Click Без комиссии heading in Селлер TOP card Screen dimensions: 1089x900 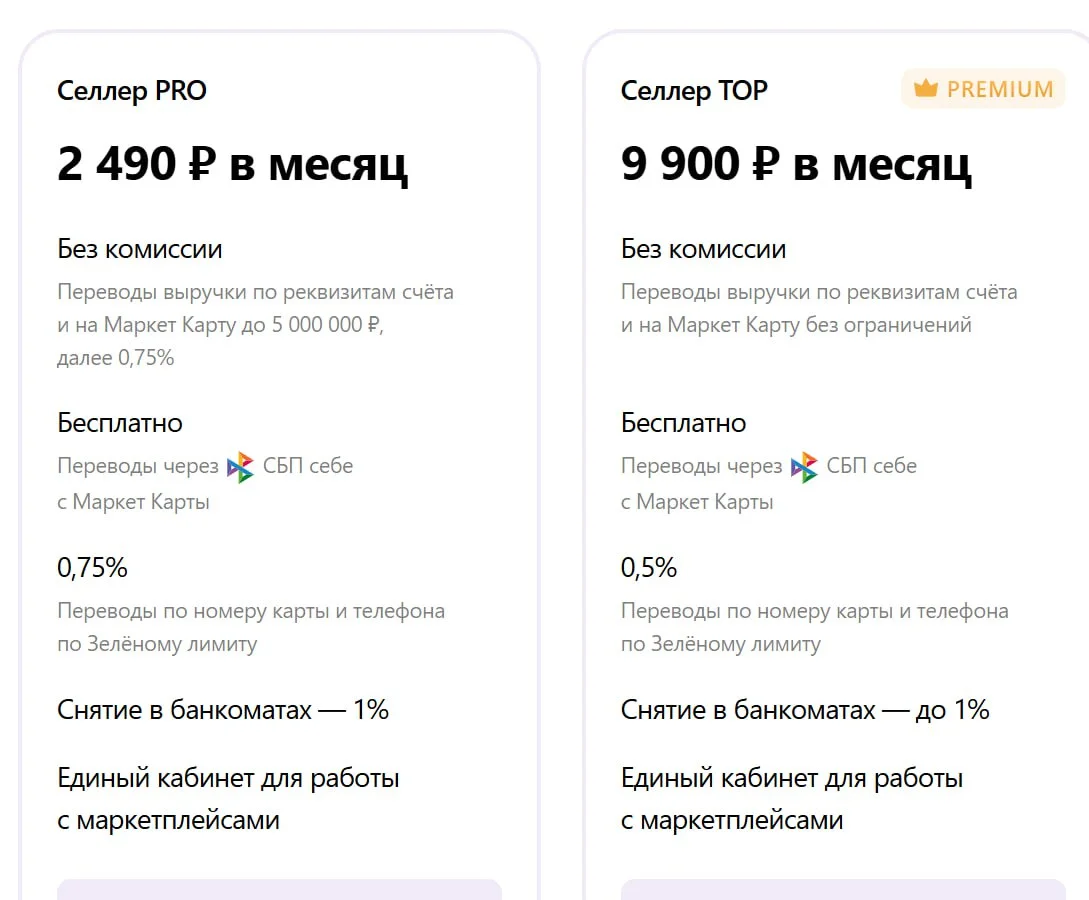(703, 249)
